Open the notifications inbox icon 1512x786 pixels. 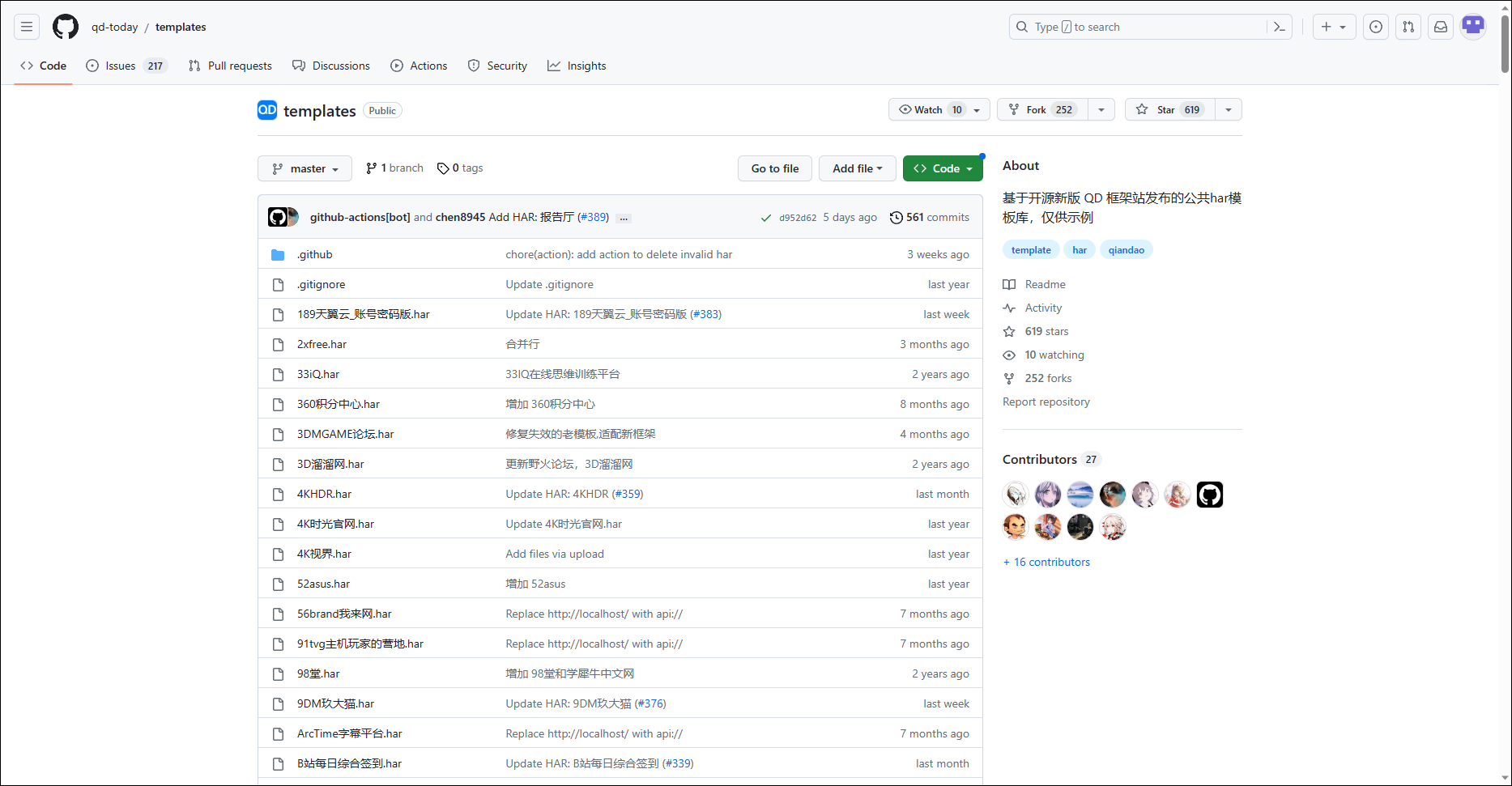pos(1441,27)
